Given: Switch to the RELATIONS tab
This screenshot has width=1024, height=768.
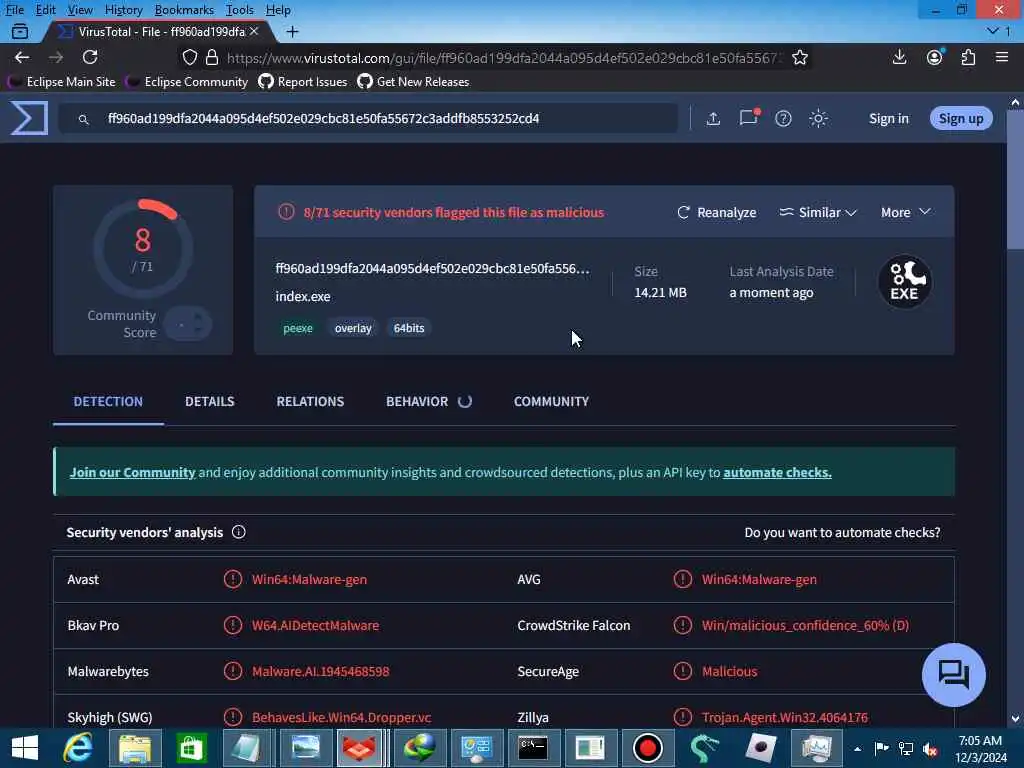Looking at the screenshot, I should click(310, 402).
